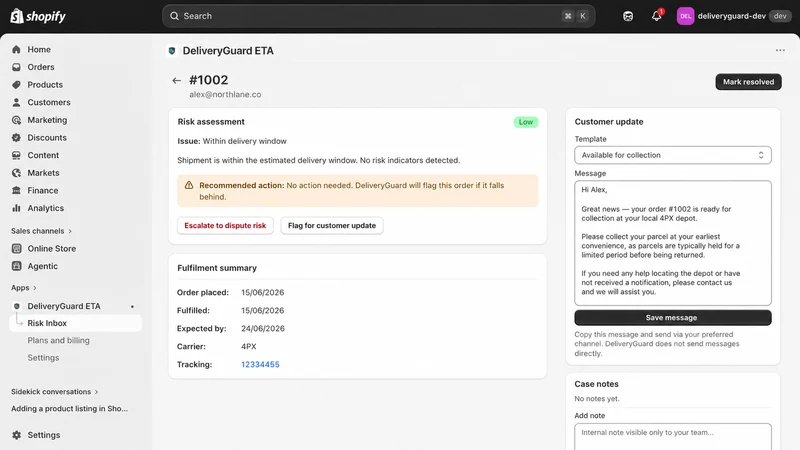
Task: Click the Marketing target icon
Action: pyautogui.click(x=16, y=120)
